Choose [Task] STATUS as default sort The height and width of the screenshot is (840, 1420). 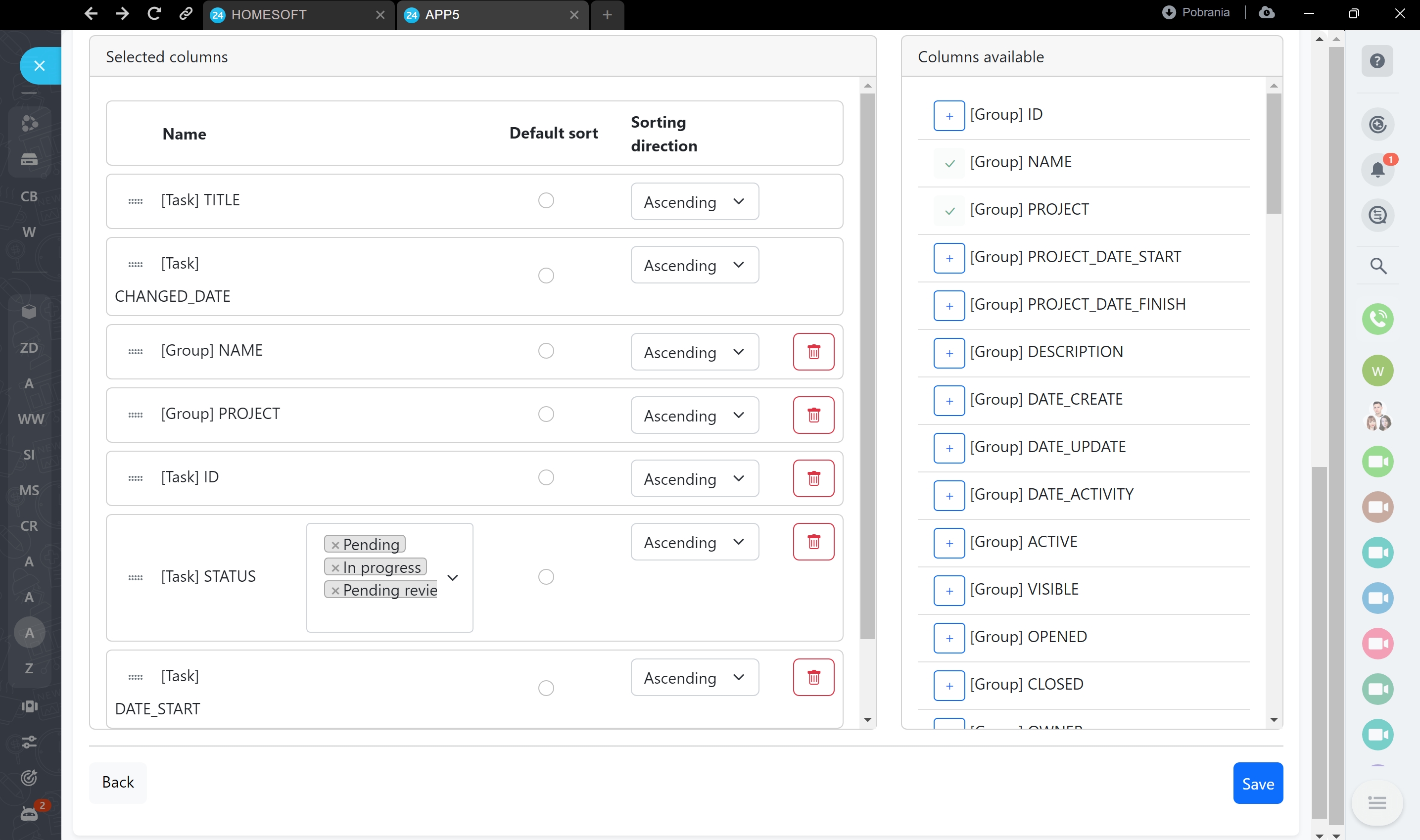(x=546, y=577)
